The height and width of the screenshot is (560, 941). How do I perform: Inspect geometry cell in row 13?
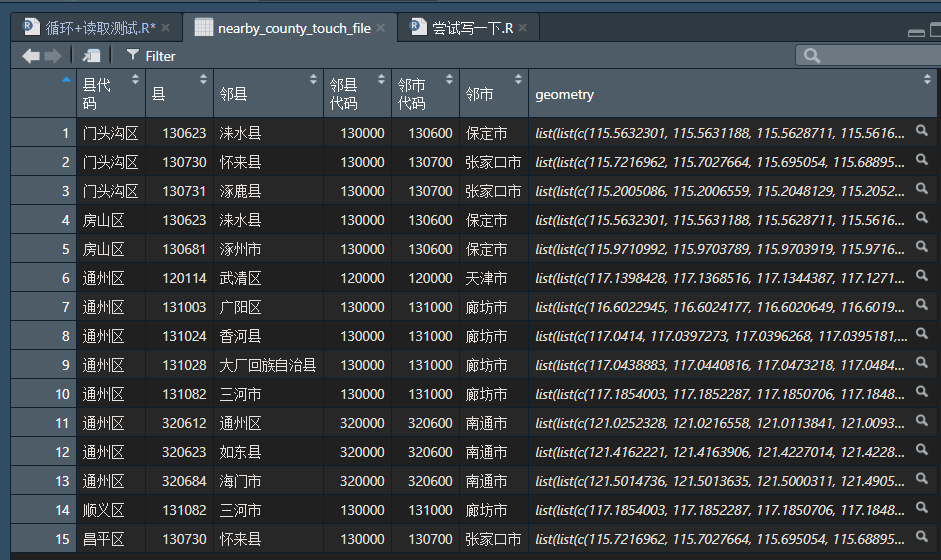(x=922, y=478)
